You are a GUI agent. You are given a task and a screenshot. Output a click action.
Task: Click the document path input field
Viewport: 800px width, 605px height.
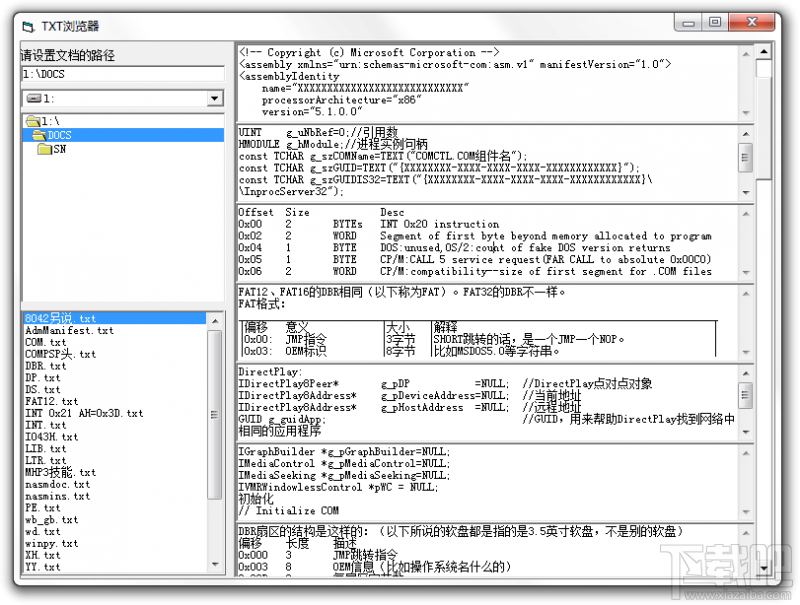[x=123, y=74]
